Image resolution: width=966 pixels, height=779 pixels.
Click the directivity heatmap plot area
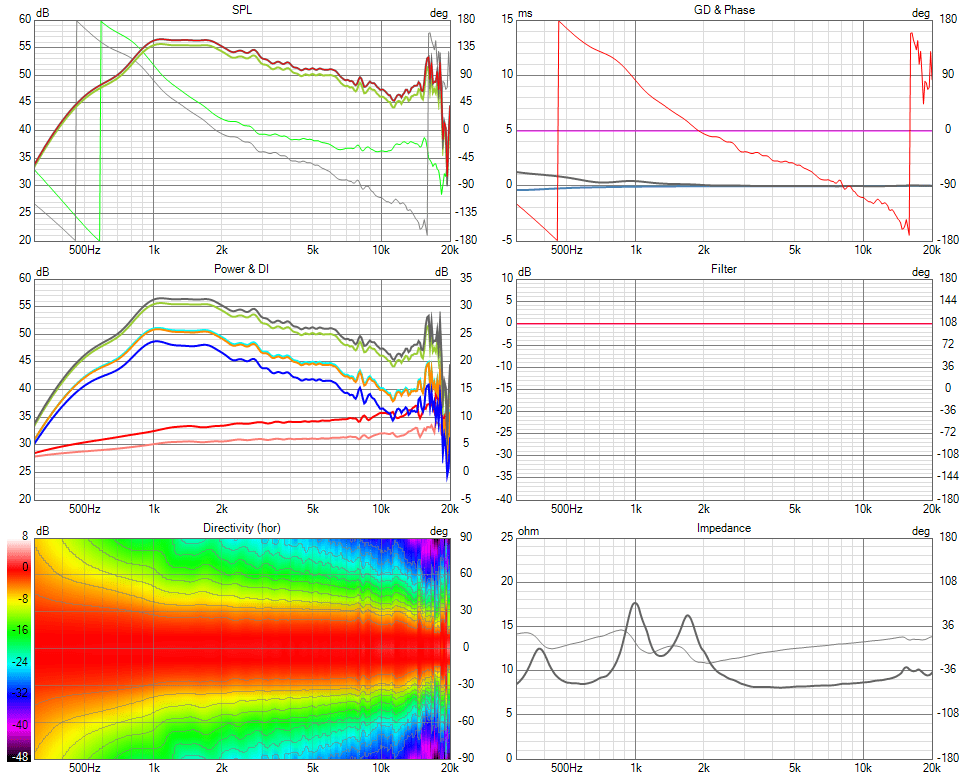[242, 648]
